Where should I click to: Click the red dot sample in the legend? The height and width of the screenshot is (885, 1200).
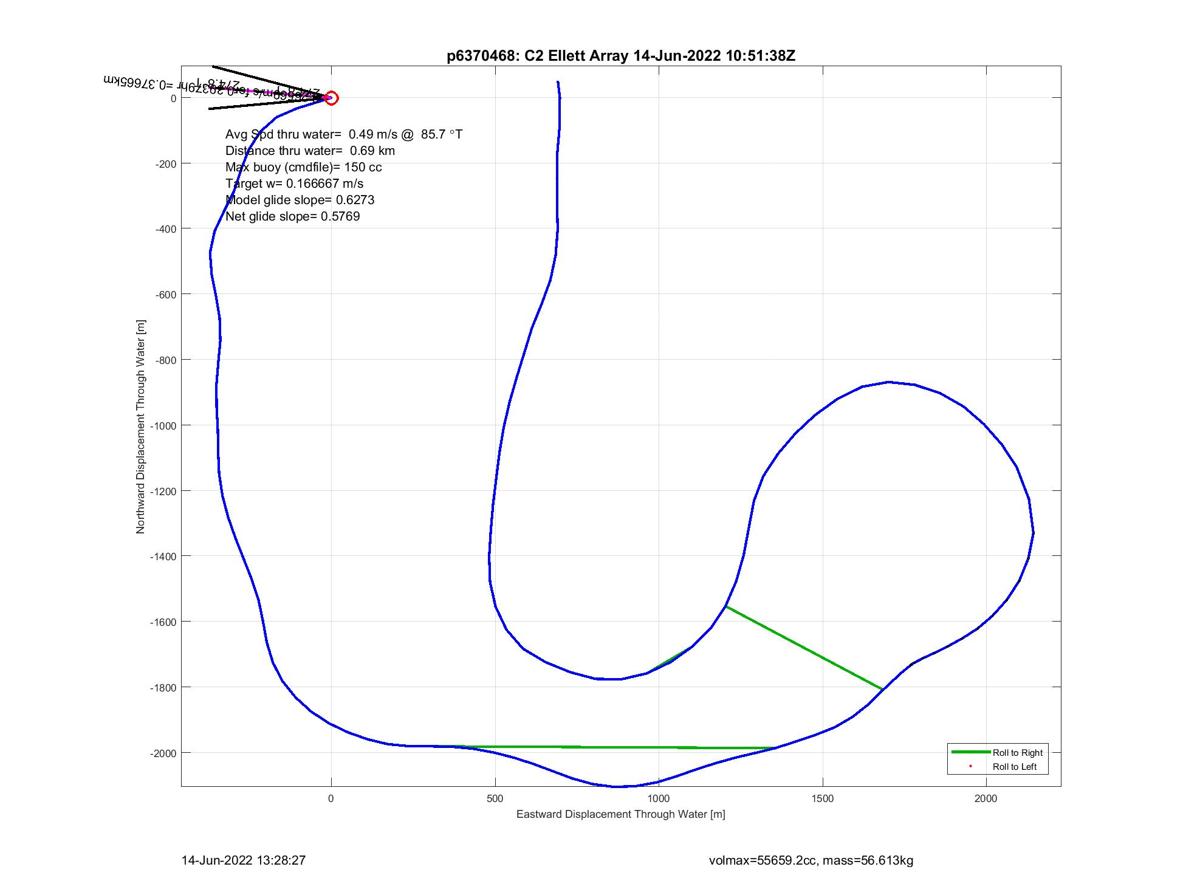pos(970,767)
